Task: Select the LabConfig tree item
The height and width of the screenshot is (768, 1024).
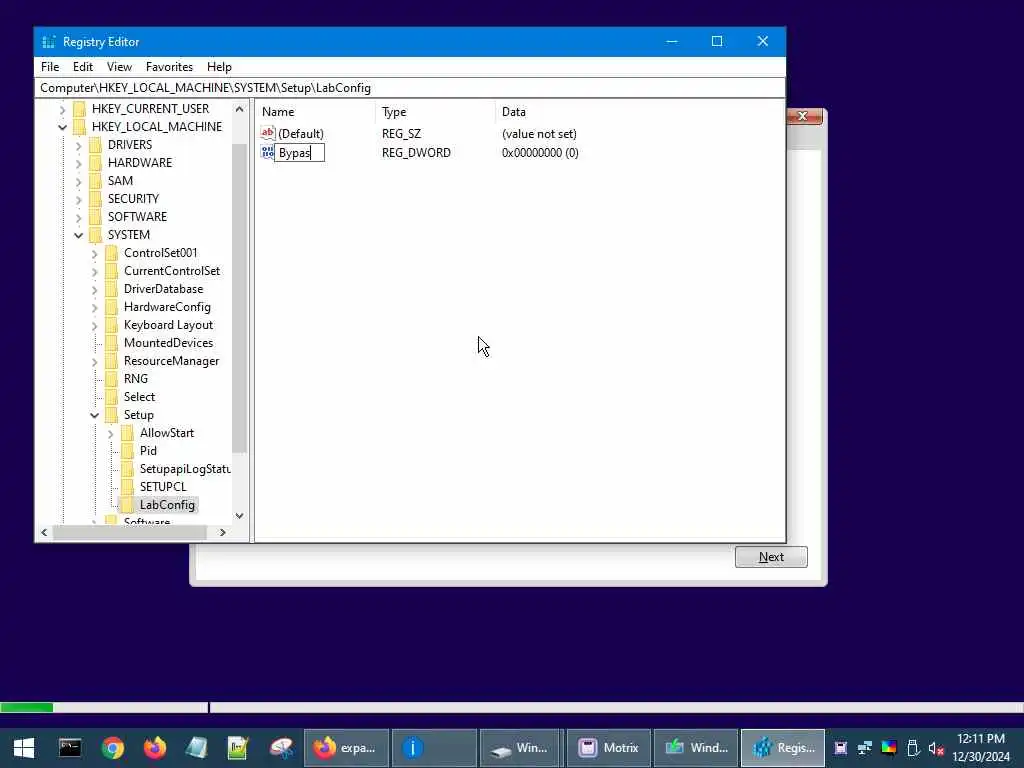Action: (x=167, y=505)
